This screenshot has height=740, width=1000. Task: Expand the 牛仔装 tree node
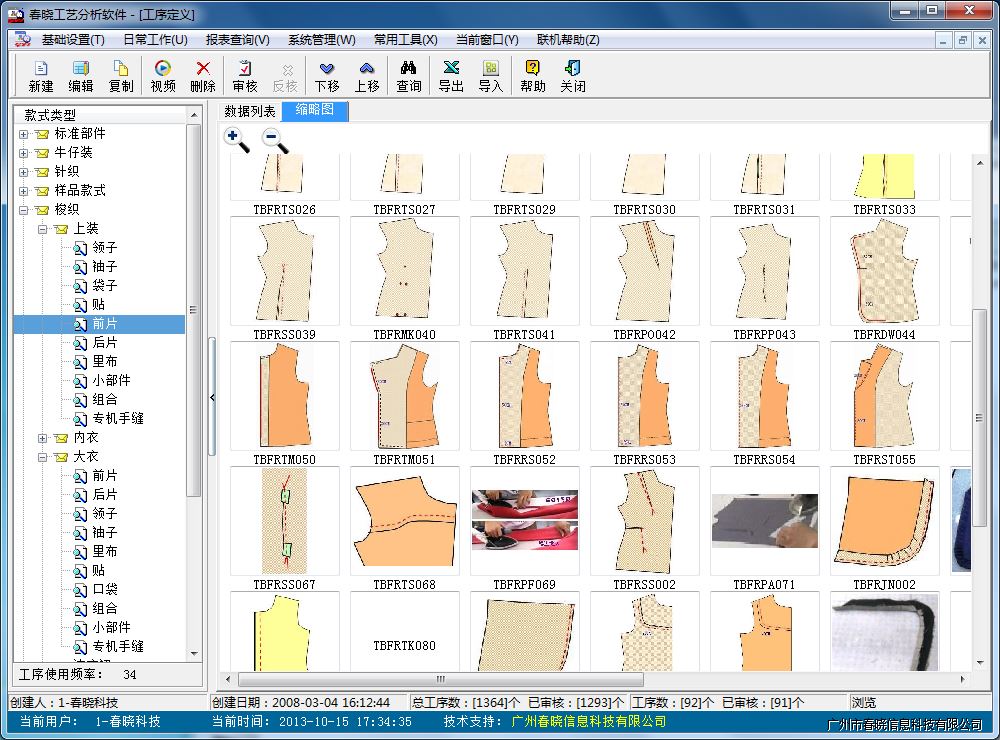click(24, 153)
